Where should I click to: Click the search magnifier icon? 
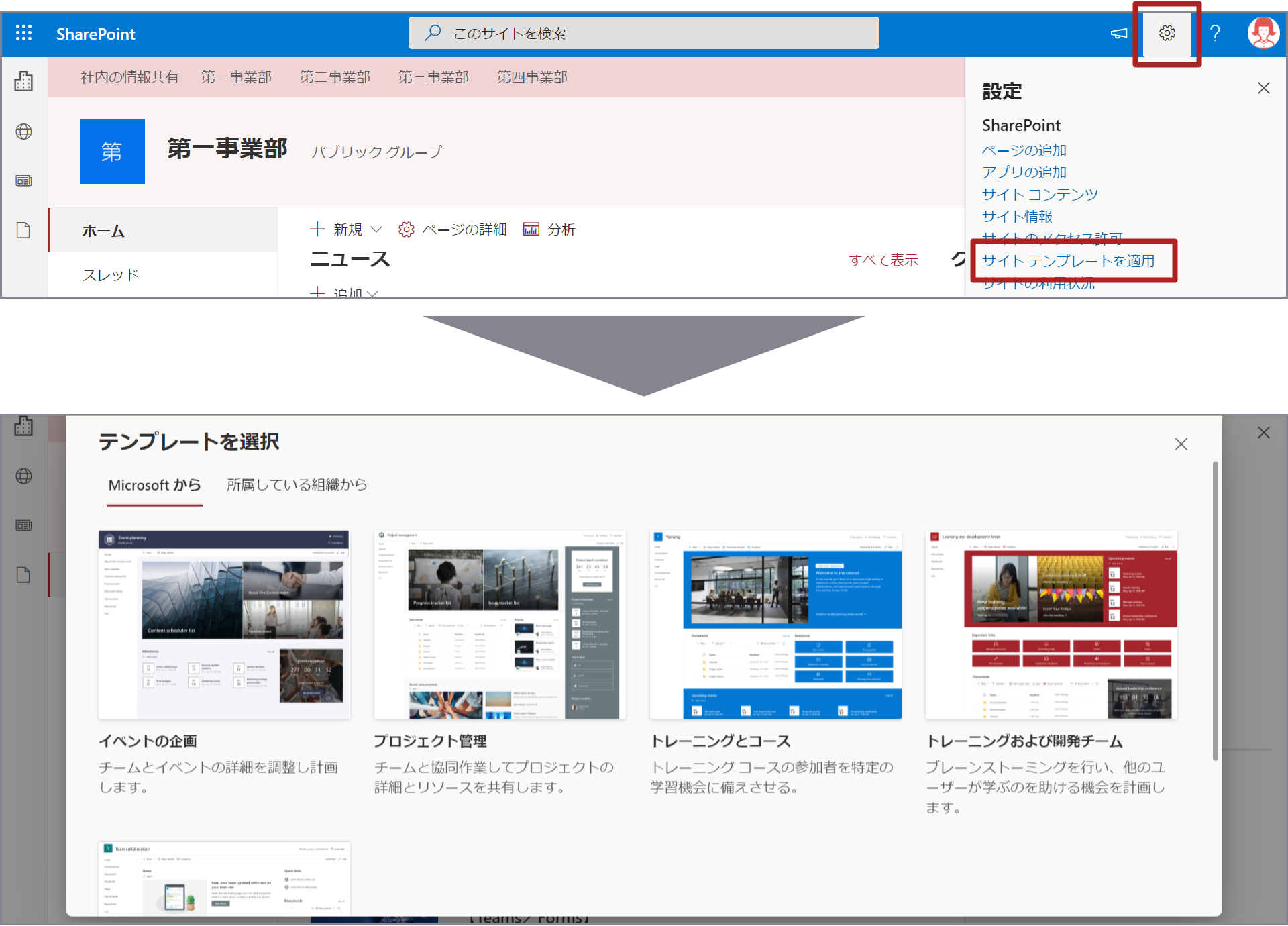coord(433,32)
